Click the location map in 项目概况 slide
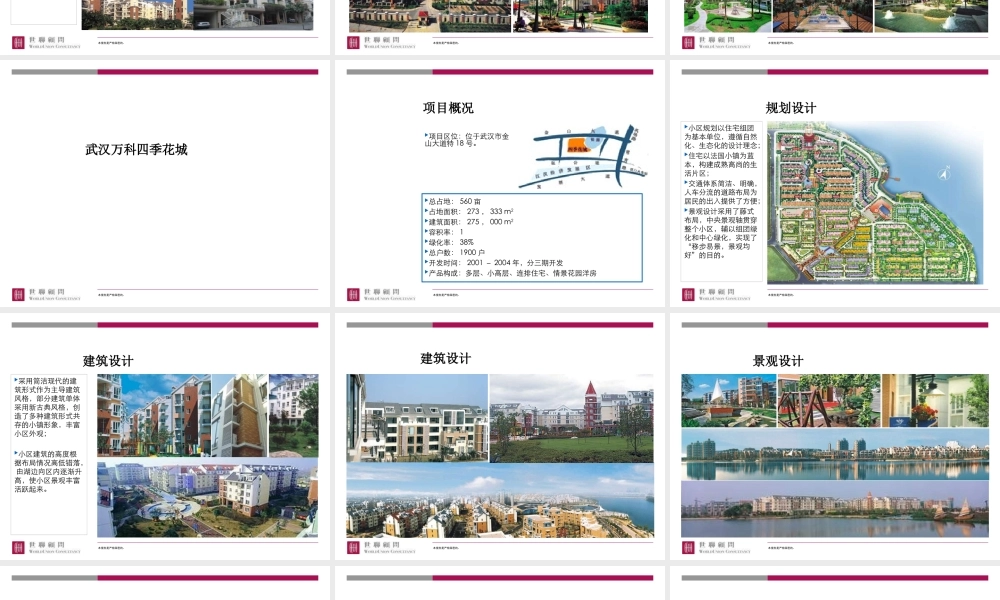 pos(583,156)
